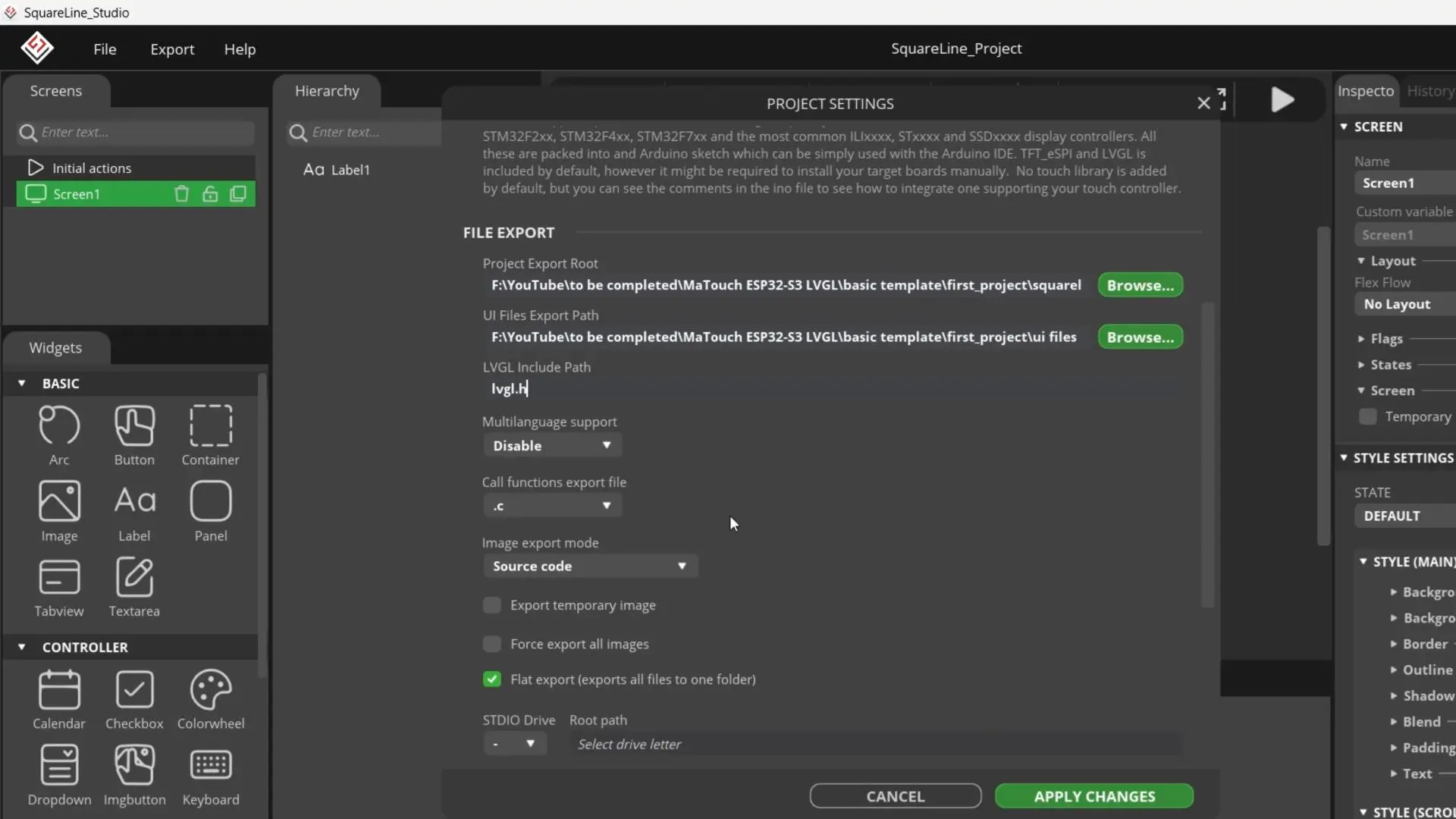Open the Help menu
The width and height of the screenshot is (1456, 819).
click(x=240, y=49)
